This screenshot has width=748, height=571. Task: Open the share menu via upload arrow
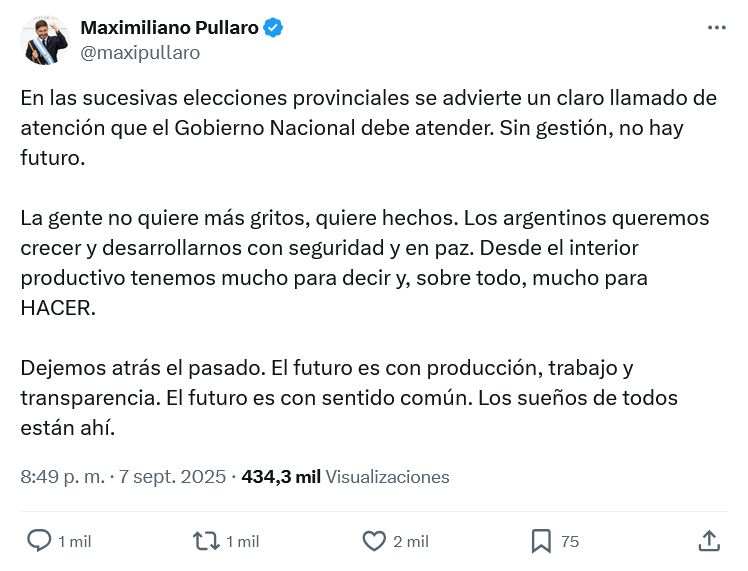point(709,541)
